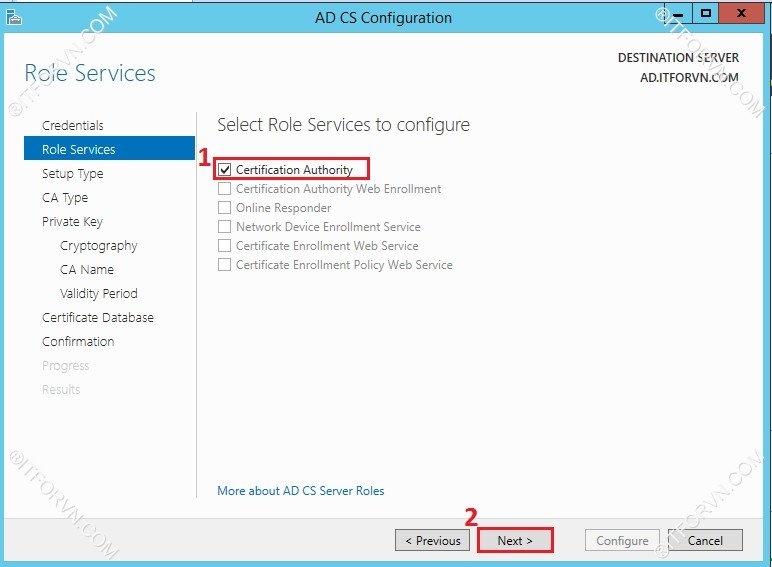Tick the Online Responder checkbox

tap(225, 208)
